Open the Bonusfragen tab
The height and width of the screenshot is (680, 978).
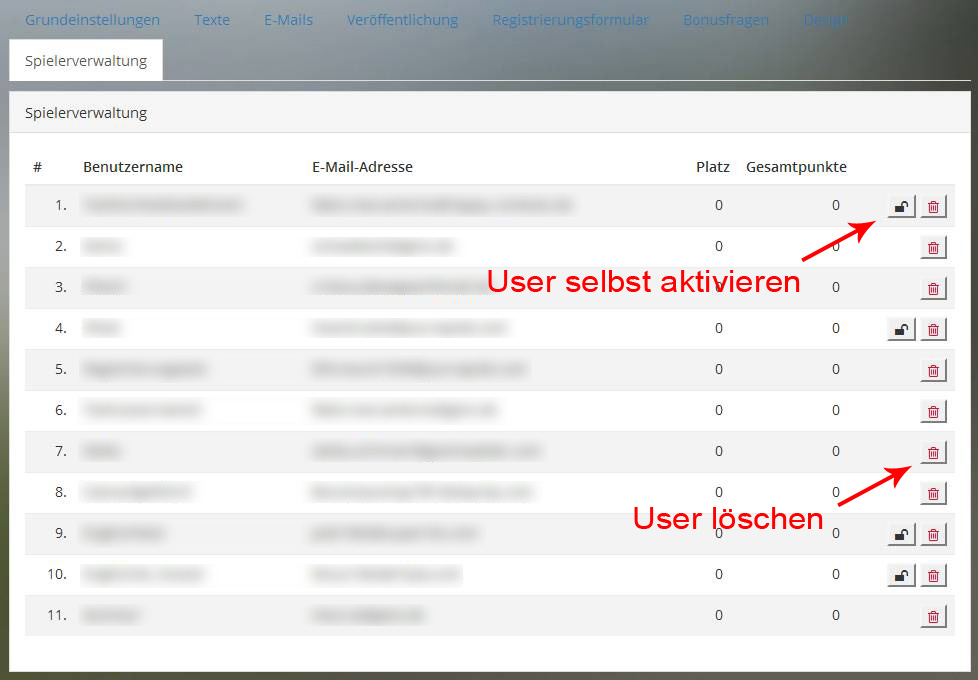[726, 20]
